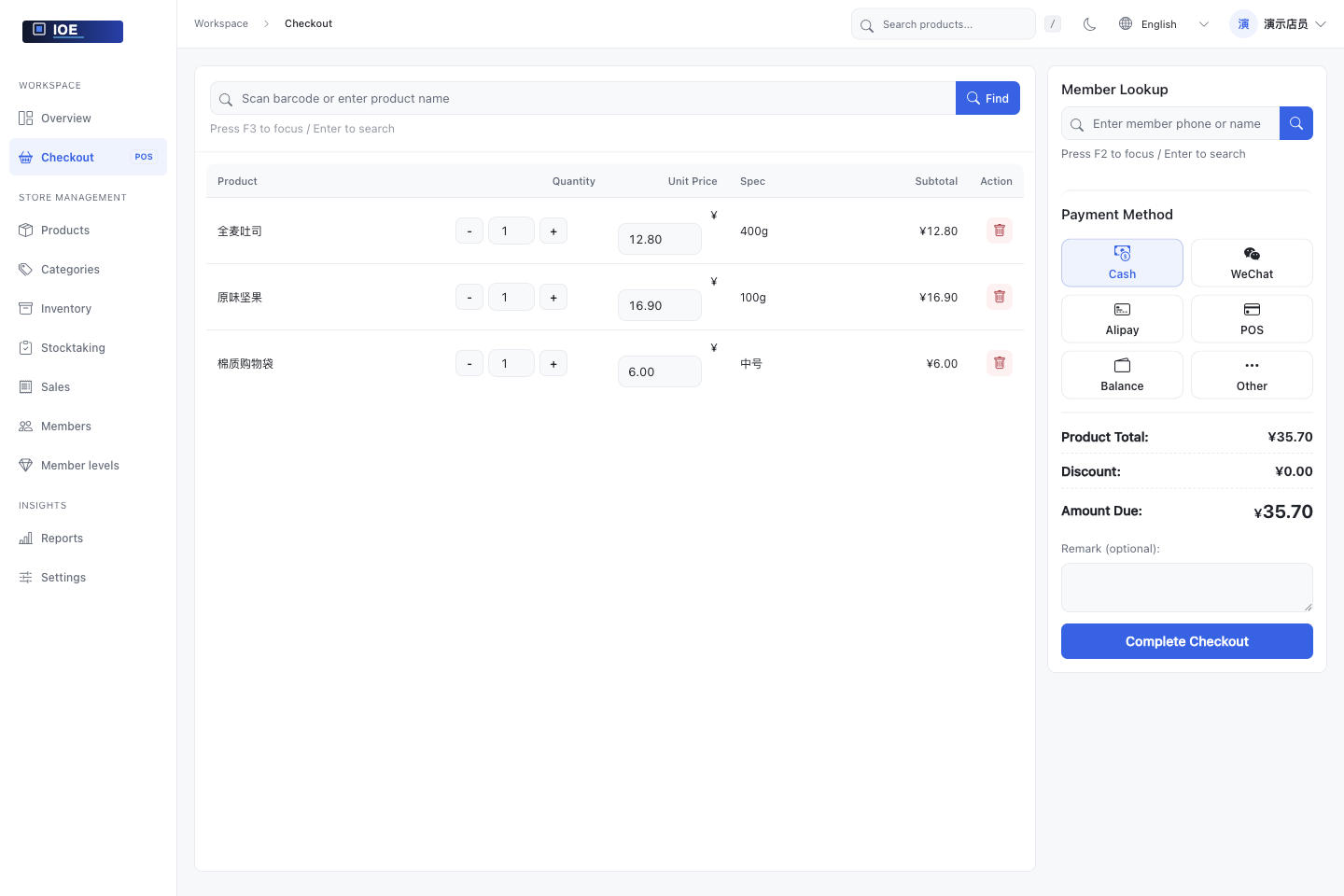
Task: Select Other payment method
Action: 1252,375
